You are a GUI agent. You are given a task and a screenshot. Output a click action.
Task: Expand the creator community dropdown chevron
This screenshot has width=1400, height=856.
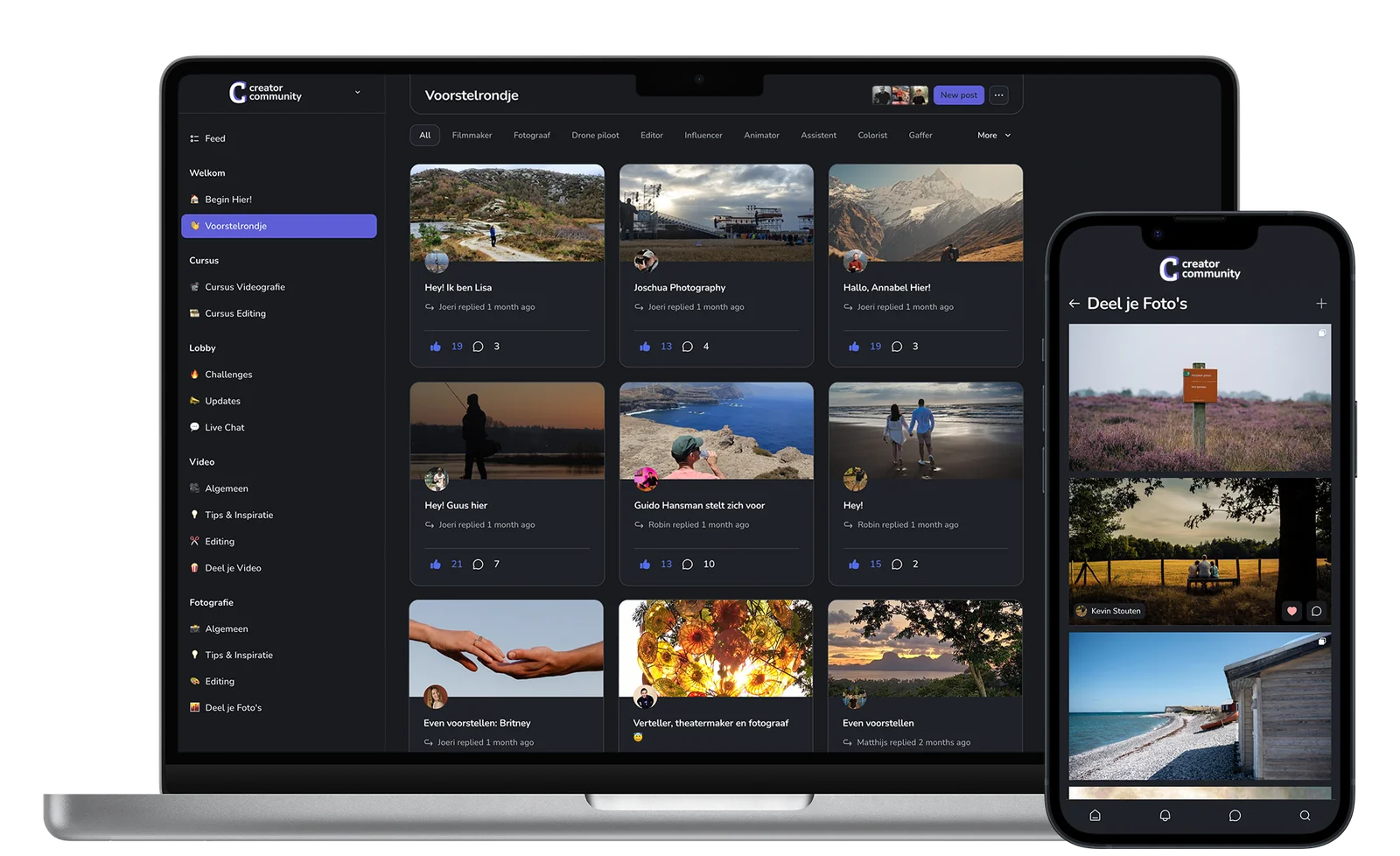(x=357, y=92)
